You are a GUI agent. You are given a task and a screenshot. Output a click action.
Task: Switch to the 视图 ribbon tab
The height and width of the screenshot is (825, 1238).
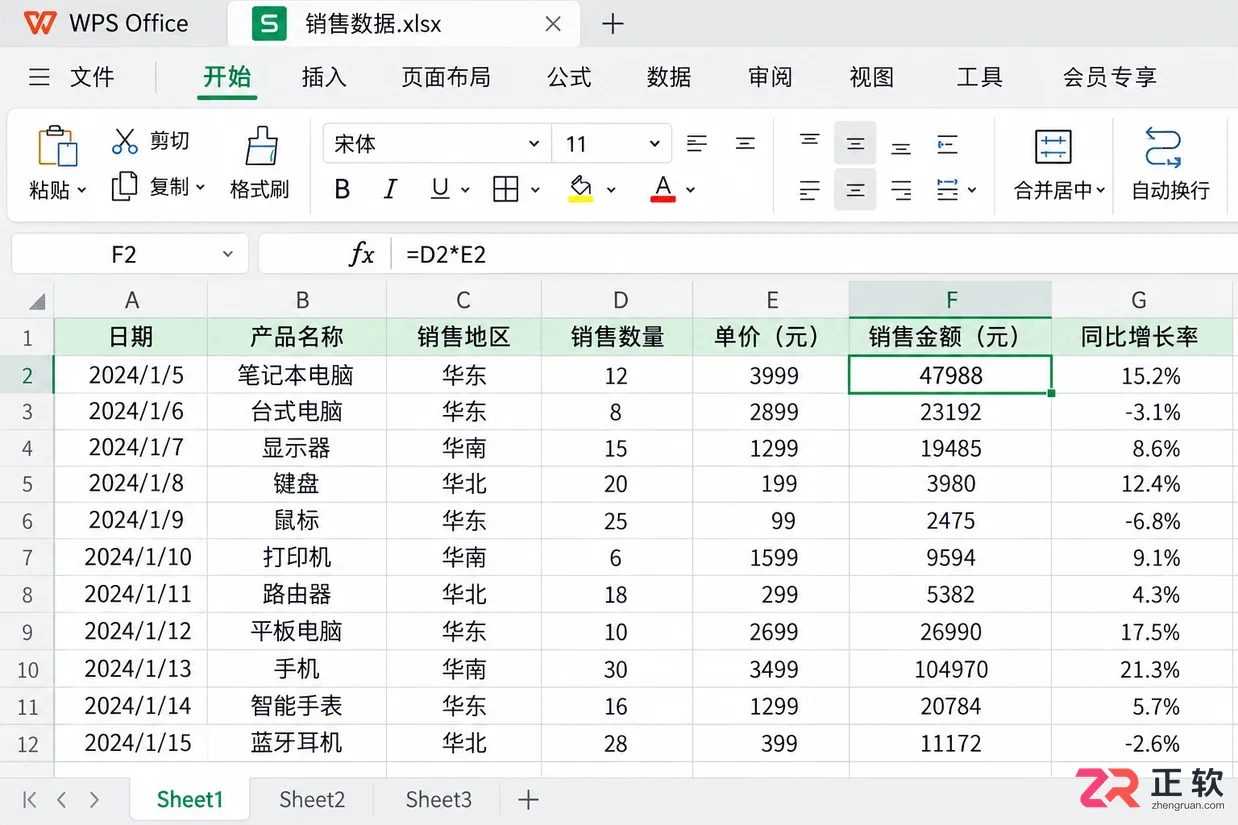point(871,77)
